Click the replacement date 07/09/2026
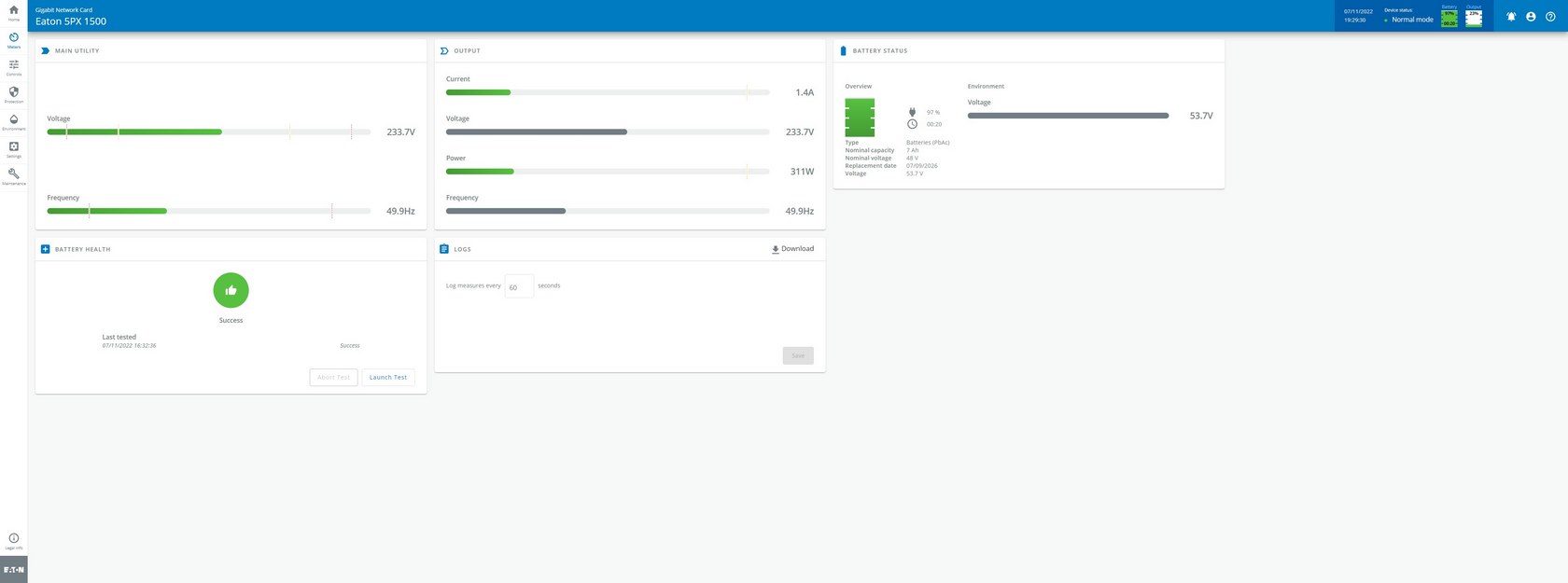Image resolution: width=1568 pixels, height=583 pixels. tap(922, 166)
